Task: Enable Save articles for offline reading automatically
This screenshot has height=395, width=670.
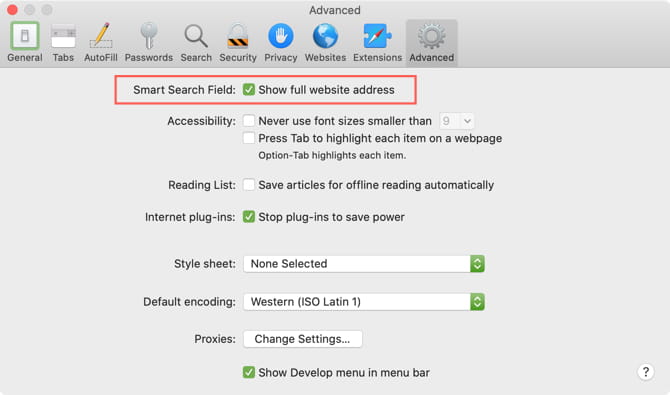Action: point(249,185)
